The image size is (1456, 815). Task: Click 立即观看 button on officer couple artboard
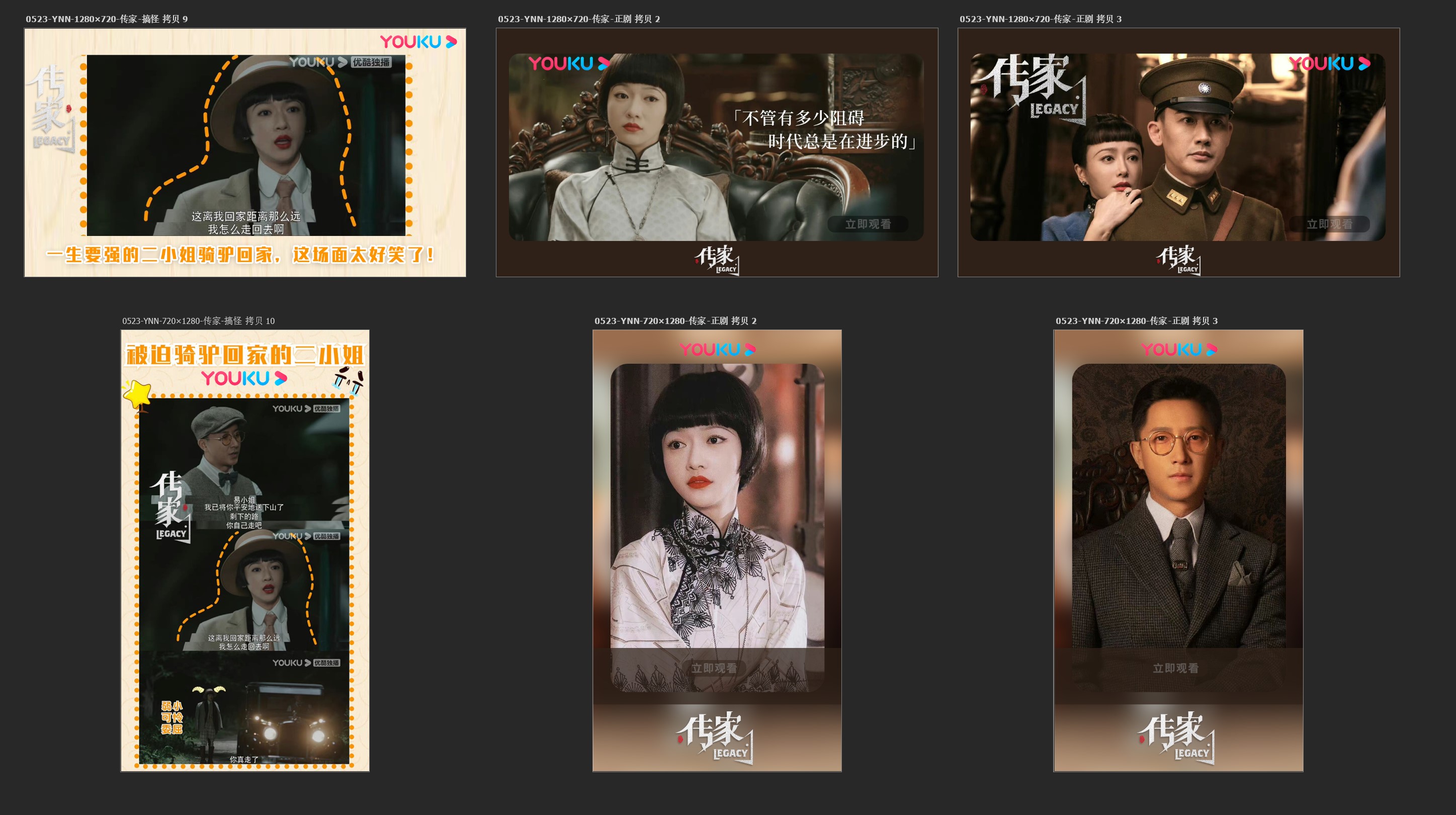[1329, 224]
